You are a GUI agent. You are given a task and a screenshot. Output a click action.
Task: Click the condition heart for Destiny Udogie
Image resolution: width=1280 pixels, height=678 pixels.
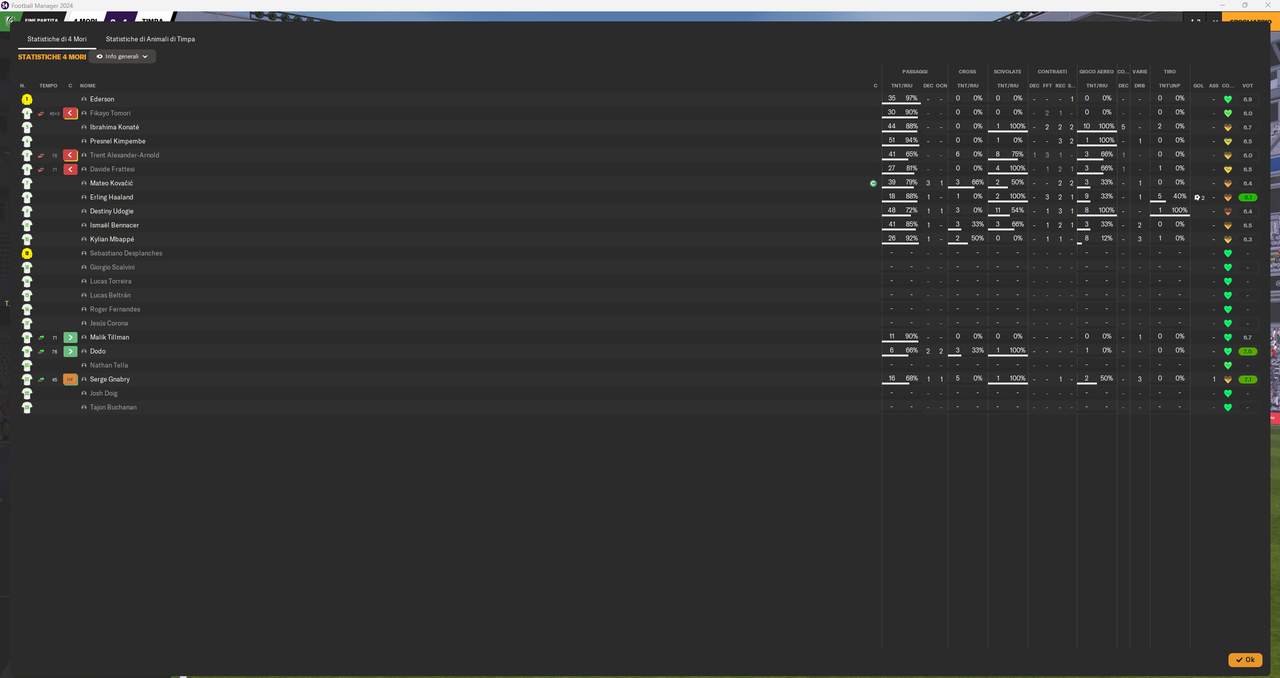(1227, 211)
